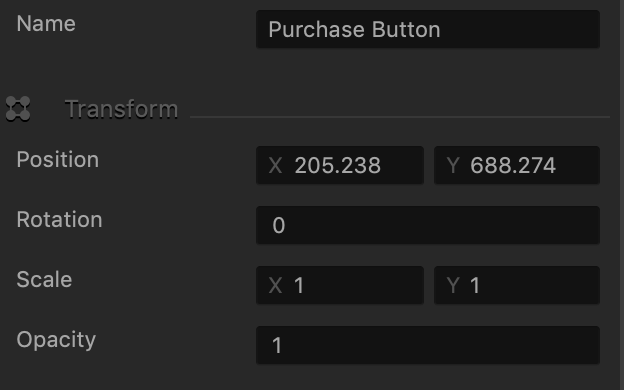This screenshot has height=390, width=624.
Task: Click the Transform section icon
Action: coord(18,109)
